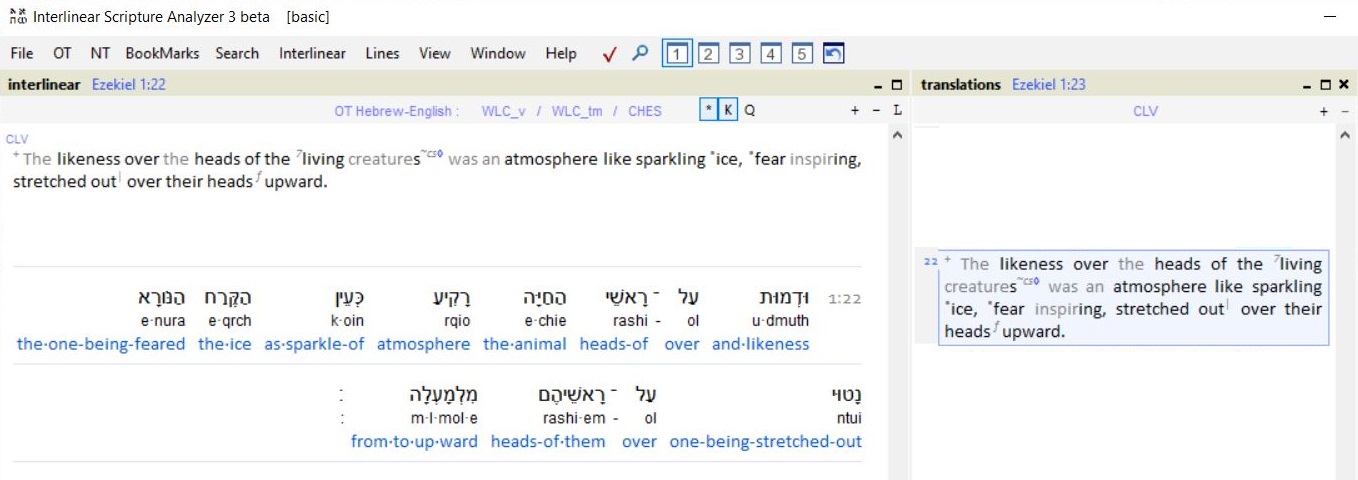The width and height of the screenshot is (1358, 480).
Task: Click CLV label above interlinear verse text
Action: point(17,139)
